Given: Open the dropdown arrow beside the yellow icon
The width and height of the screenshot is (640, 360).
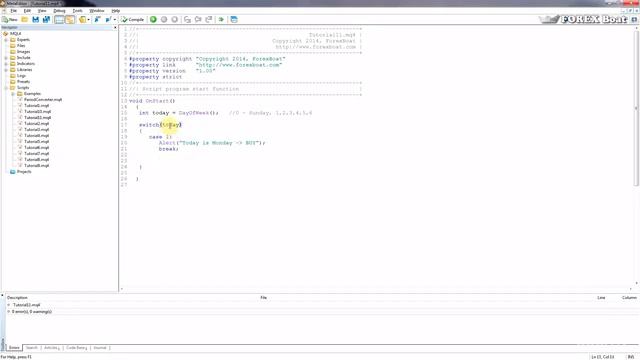Looking at the screenshot, I should tap(88, 20).
